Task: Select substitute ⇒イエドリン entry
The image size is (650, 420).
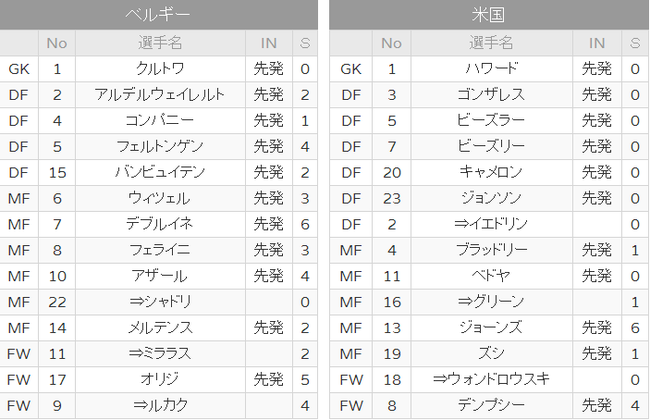Action: click(x=492, y=224)
